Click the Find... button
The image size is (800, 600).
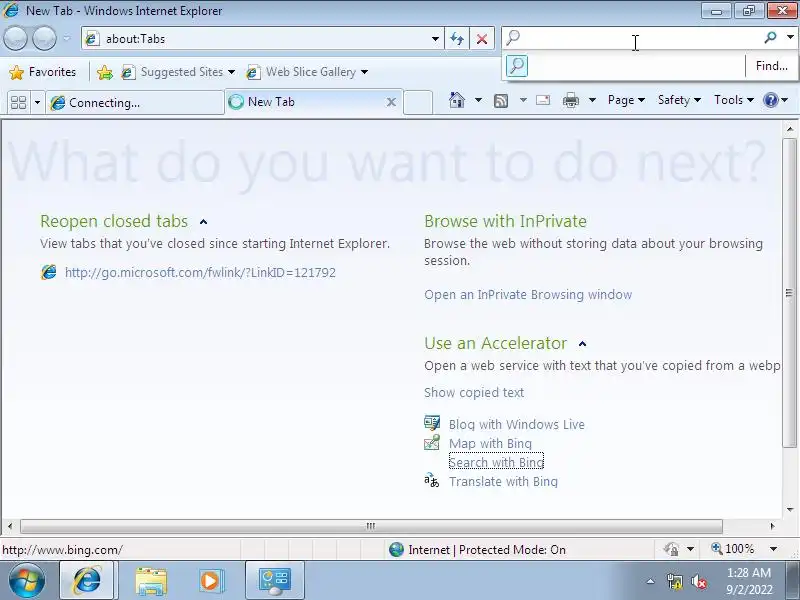(x=771, y=66)
